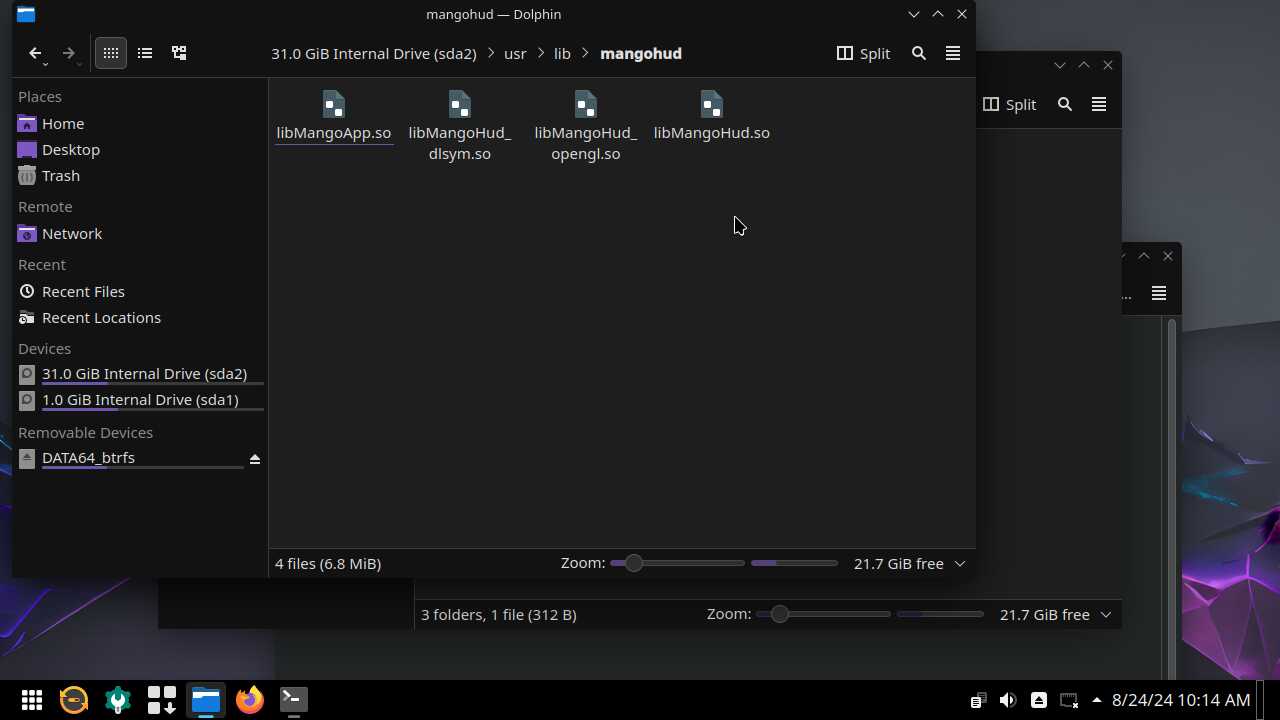This screenshot has height=720, width=1280.
Task: Launch Firefox from the taskbar
Action: (250, 700)
